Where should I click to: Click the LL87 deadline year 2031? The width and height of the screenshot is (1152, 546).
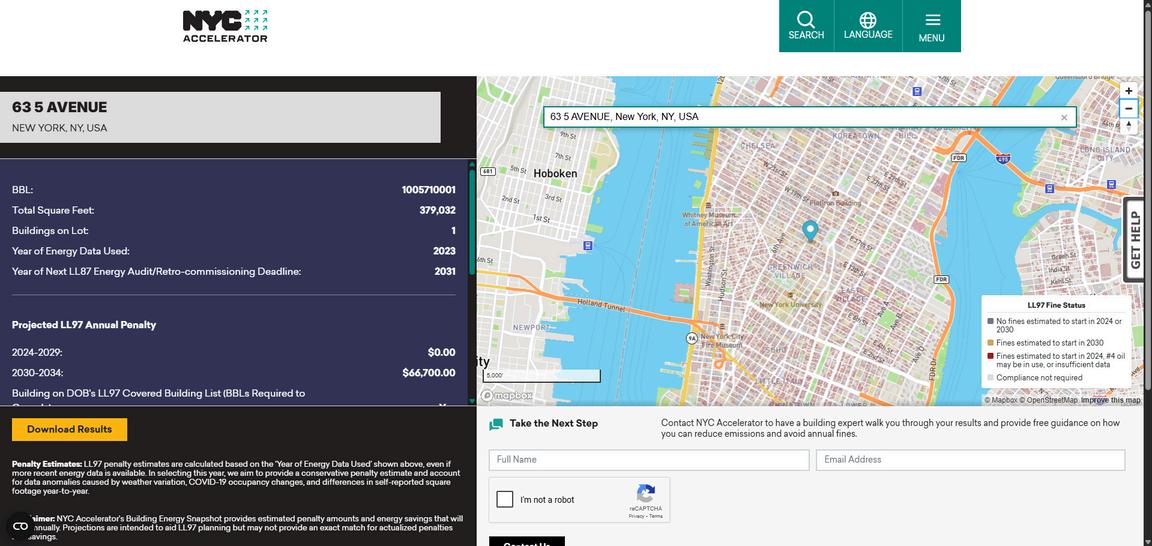[444, 271]
